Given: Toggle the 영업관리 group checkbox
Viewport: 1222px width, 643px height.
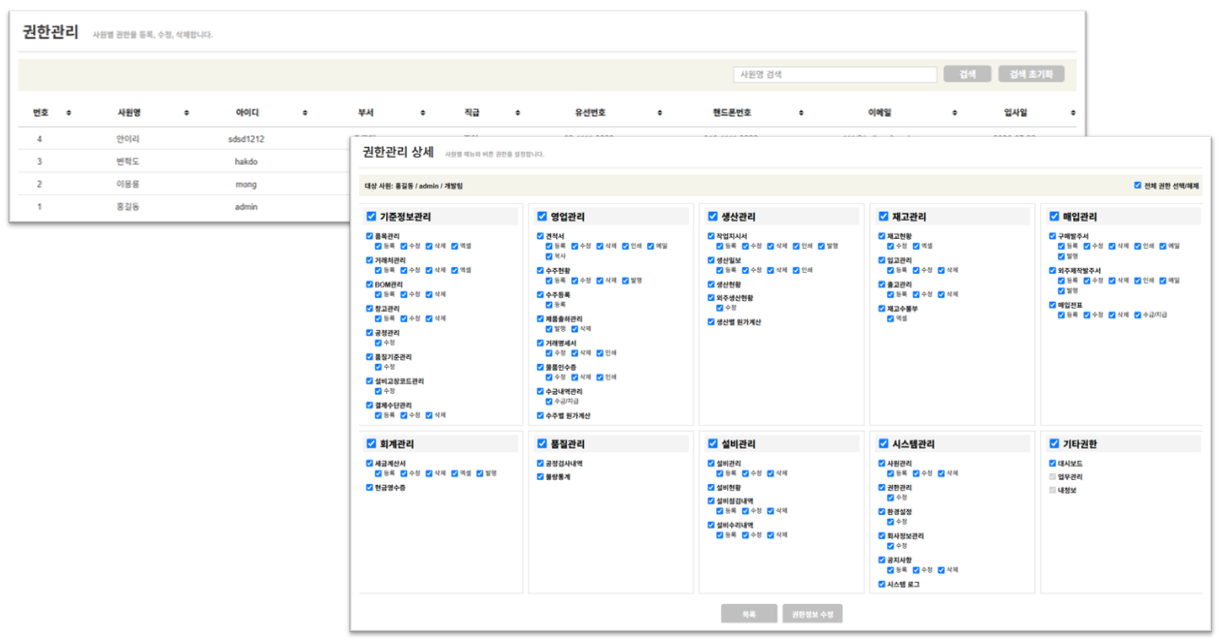Looking at the screenshot, I should click(542, 216).
